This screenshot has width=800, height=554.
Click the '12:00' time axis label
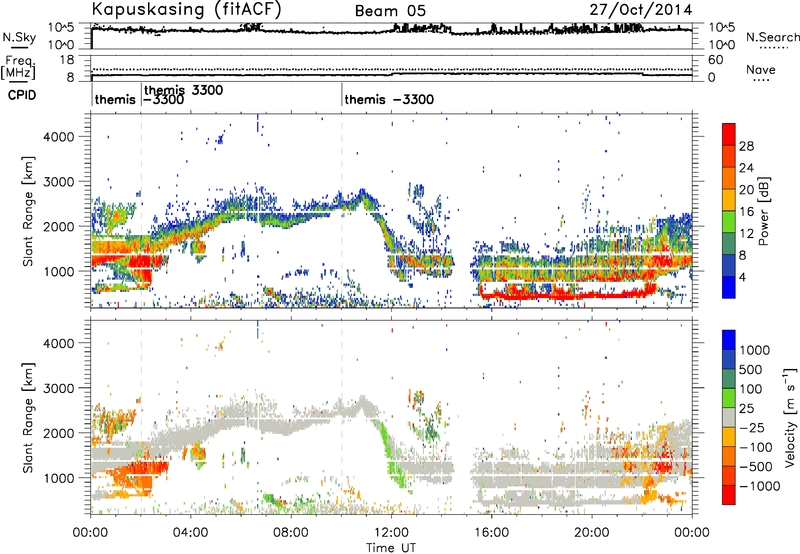(x=391, y=533)
